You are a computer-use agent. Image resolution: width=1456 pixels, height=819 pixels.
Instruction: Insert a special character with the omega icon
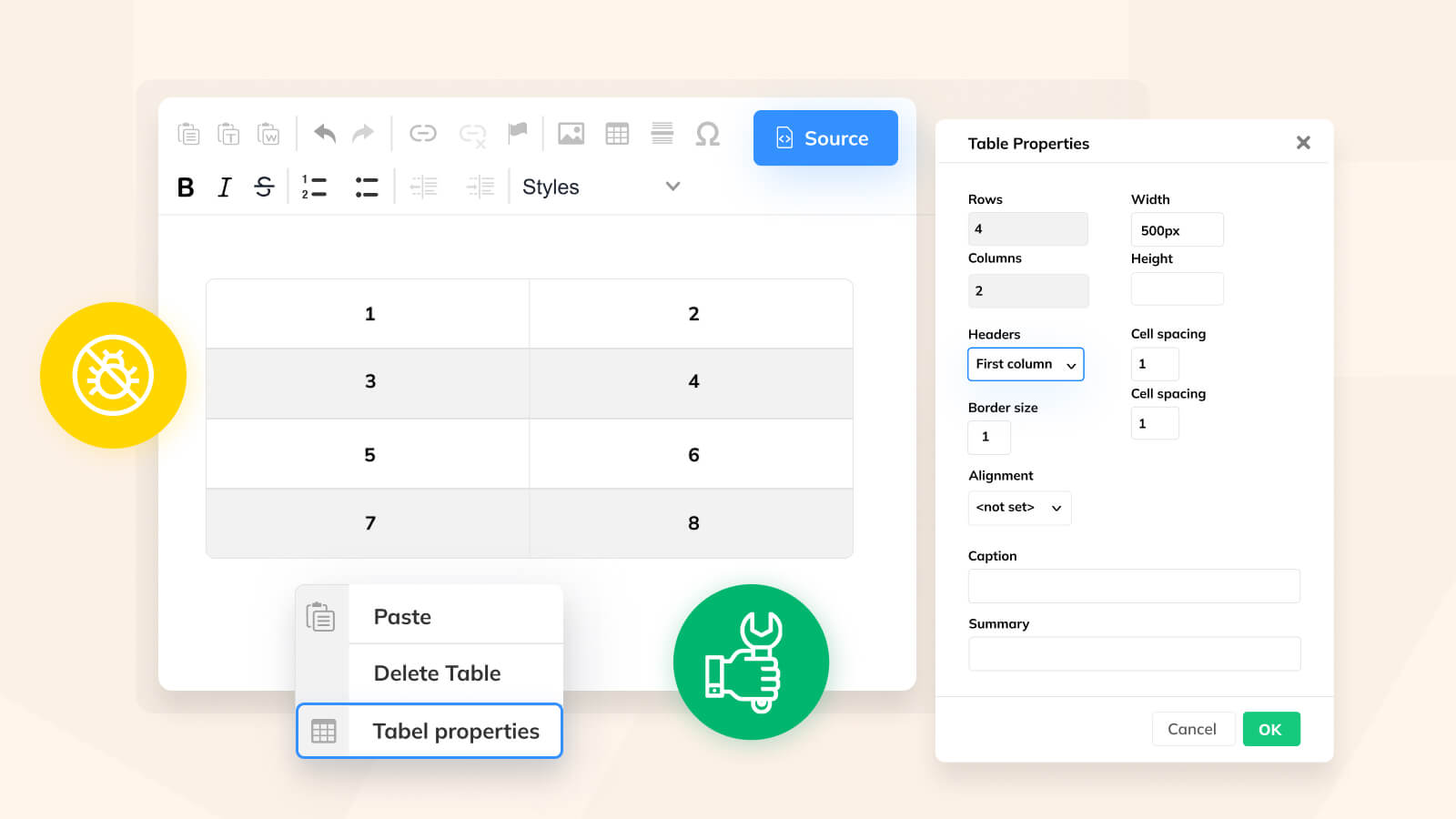[708, 134]
